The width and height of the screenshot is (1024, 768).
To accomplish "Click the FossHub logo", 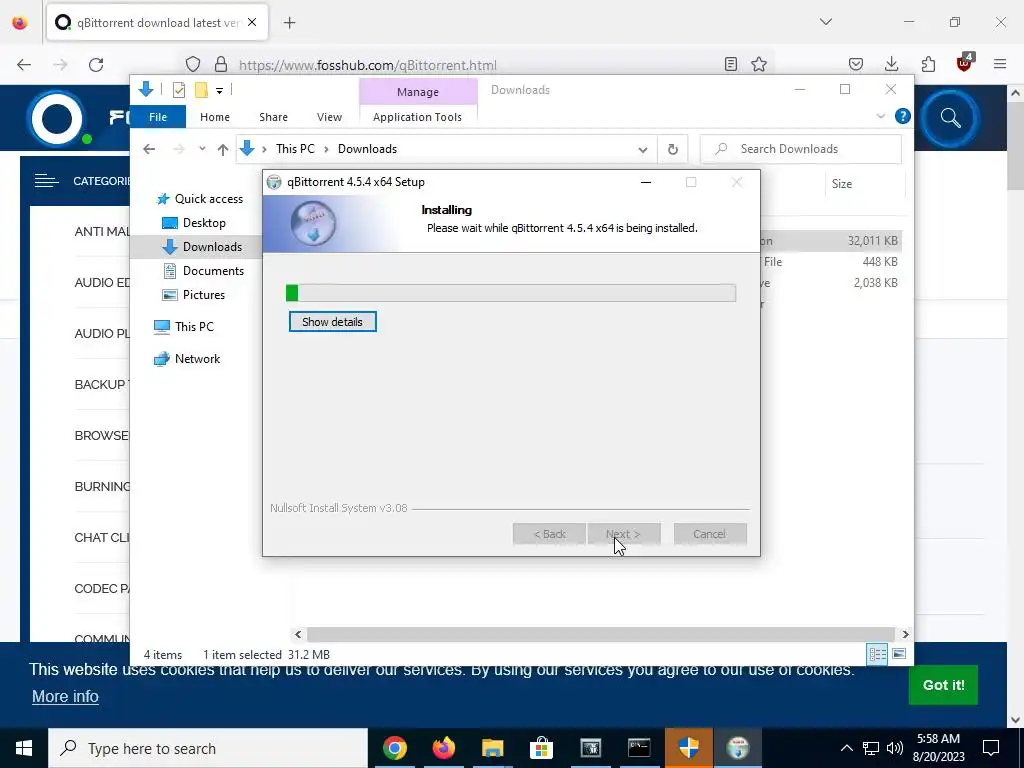I will tap(57, 119).
